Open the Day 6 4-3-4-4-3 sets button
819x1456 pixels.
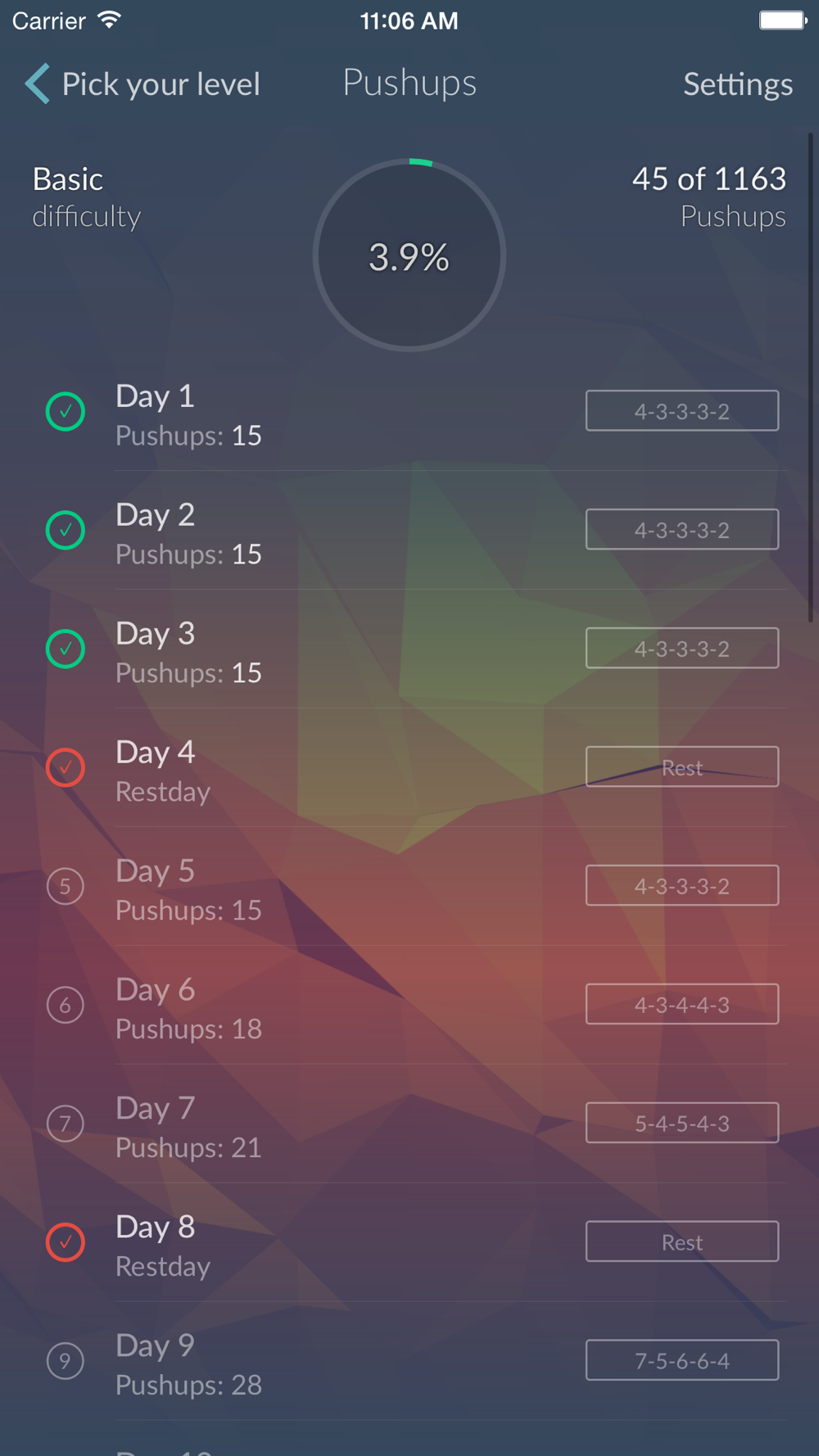[x=682, y=1004]
